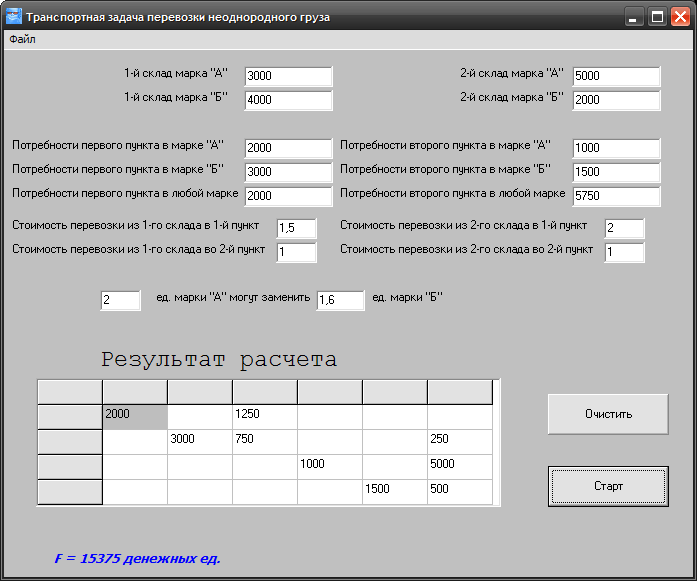This screenshot has height=581, width=697.
Task: Select second point demand for марка "Б" field
Action: tap(616, 172)
